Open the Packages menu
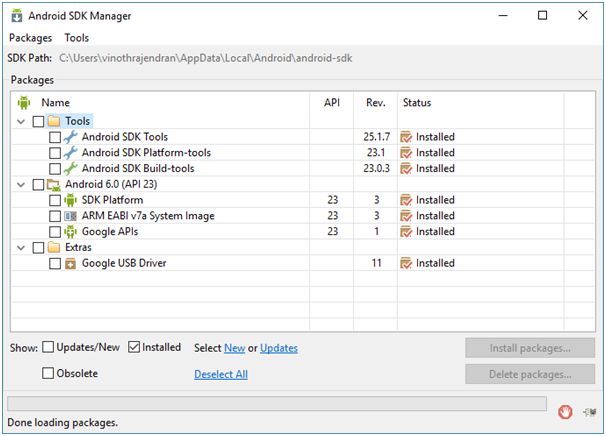Viewport: 606px width, 436px height. (x=30, y=38)
